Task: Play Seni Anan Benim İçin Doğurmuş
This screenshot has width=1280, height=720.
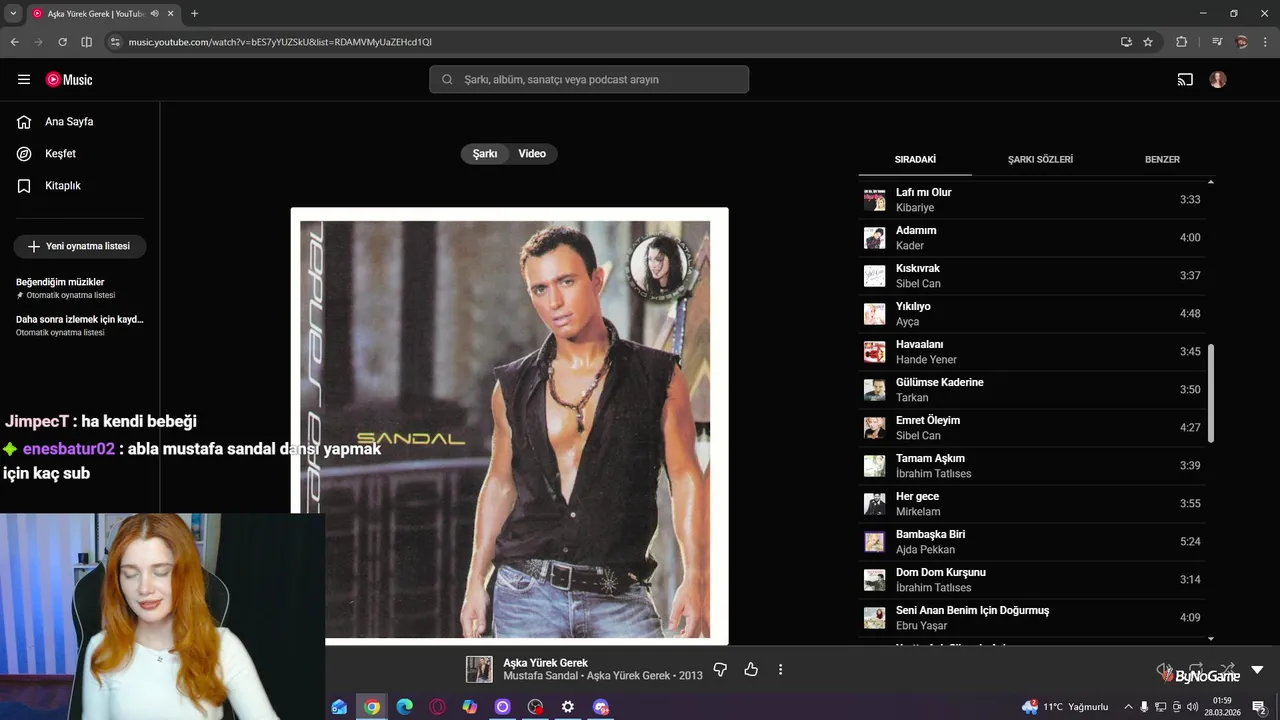Action: point(1032,618)
